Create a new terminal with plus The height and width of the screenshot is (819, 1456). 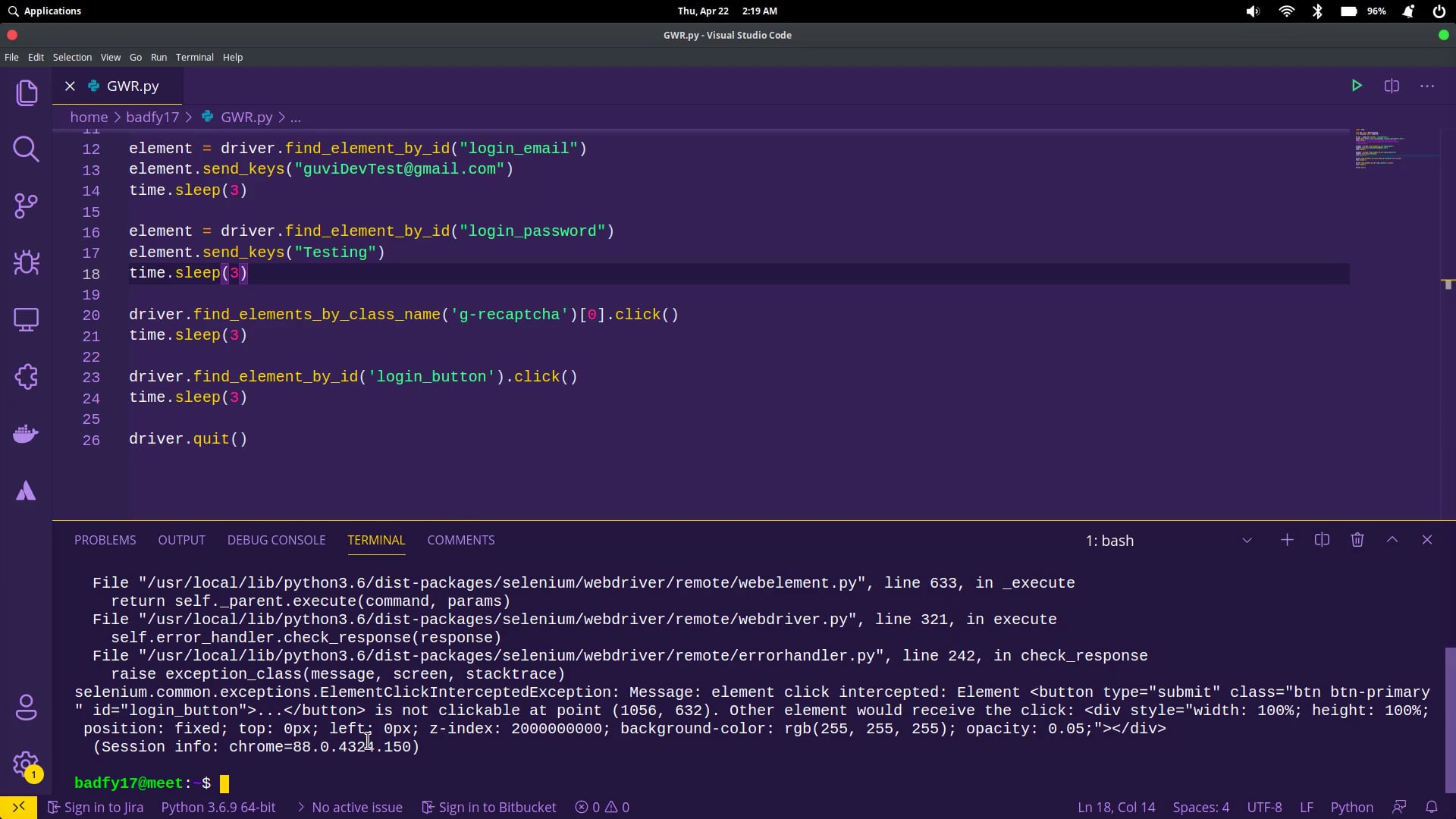tap(1287, 540)
